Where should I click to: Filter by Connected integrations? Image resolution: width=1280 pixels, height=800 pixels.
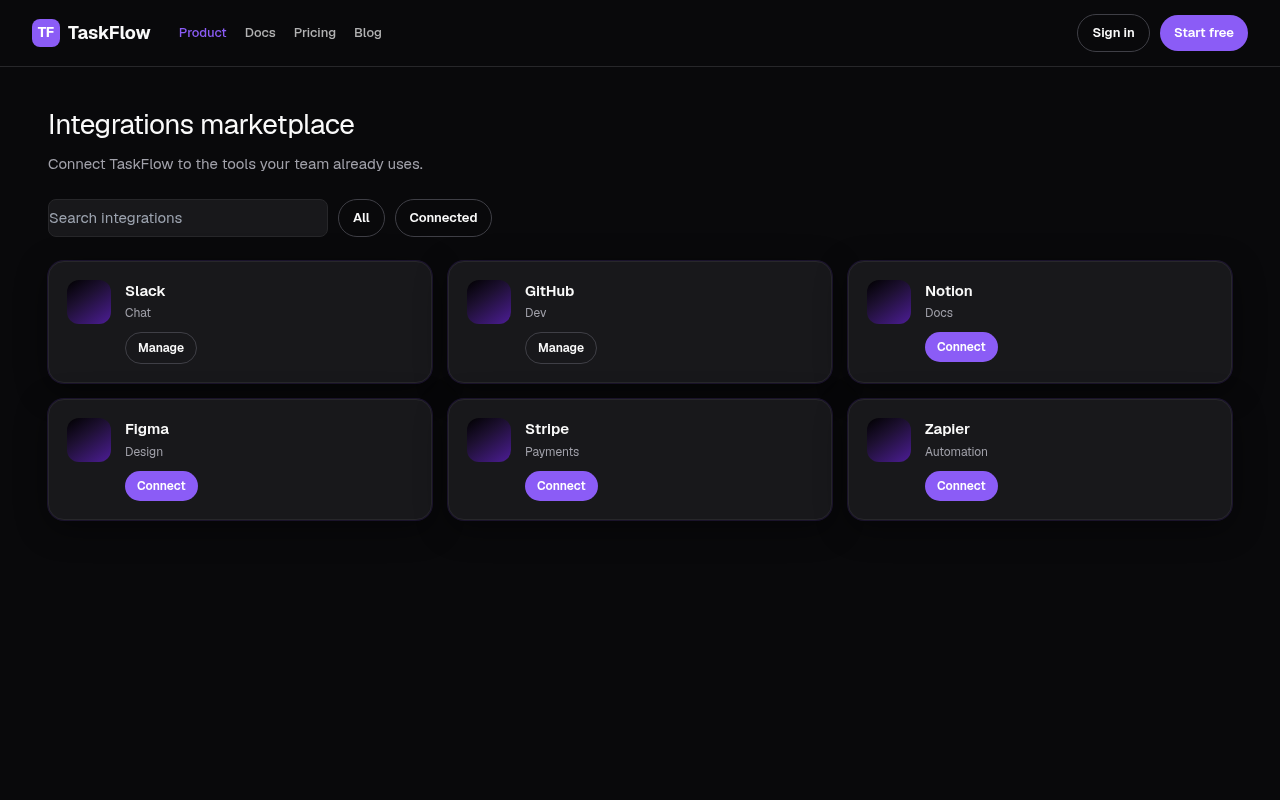[443, 218]
